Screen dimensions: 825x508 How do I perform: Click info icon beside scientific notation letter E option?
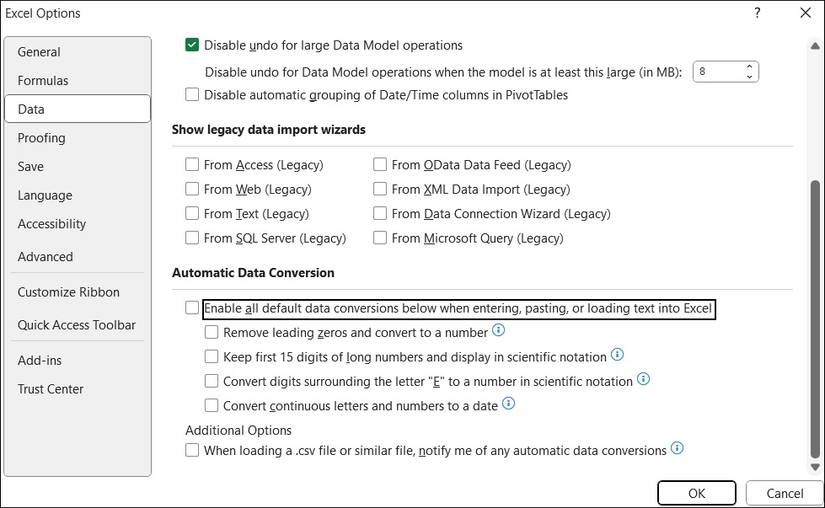click(643, 380)
